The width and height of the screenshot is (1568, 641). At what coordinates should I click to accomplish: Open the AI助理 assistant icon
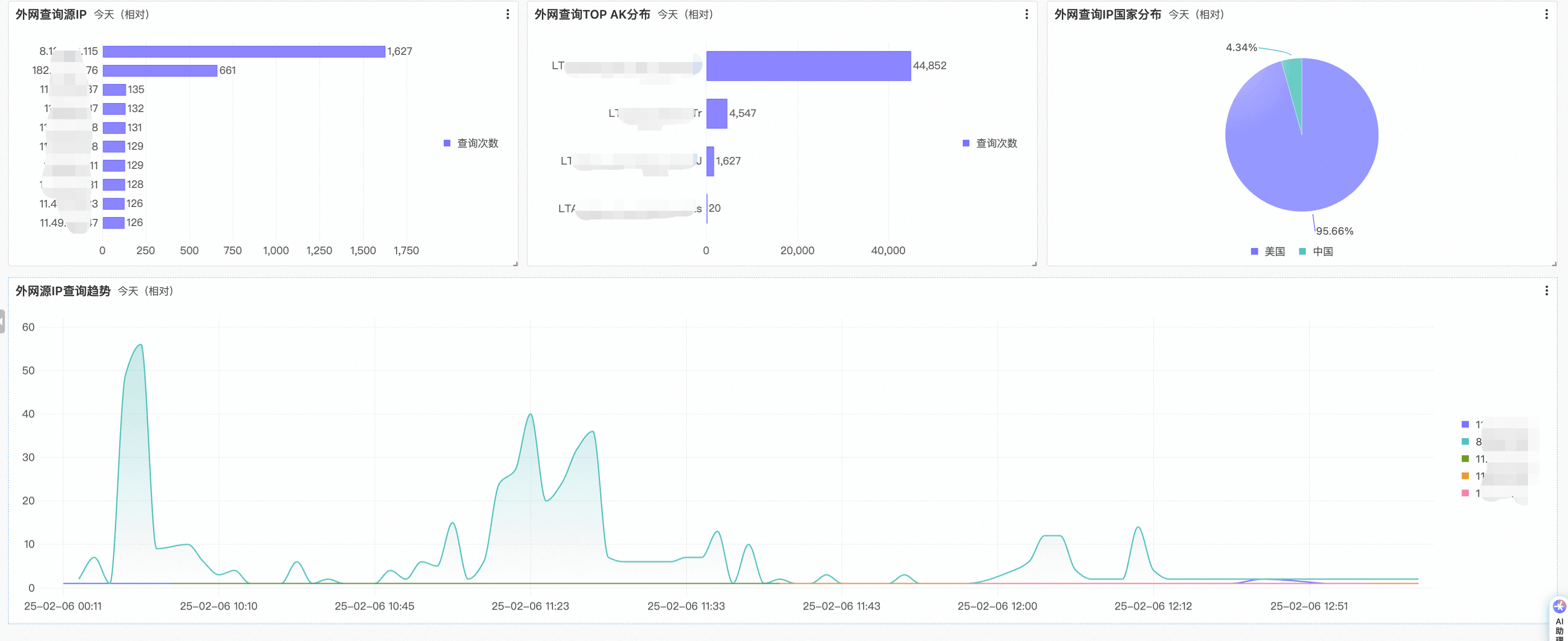coord(1559,607)
